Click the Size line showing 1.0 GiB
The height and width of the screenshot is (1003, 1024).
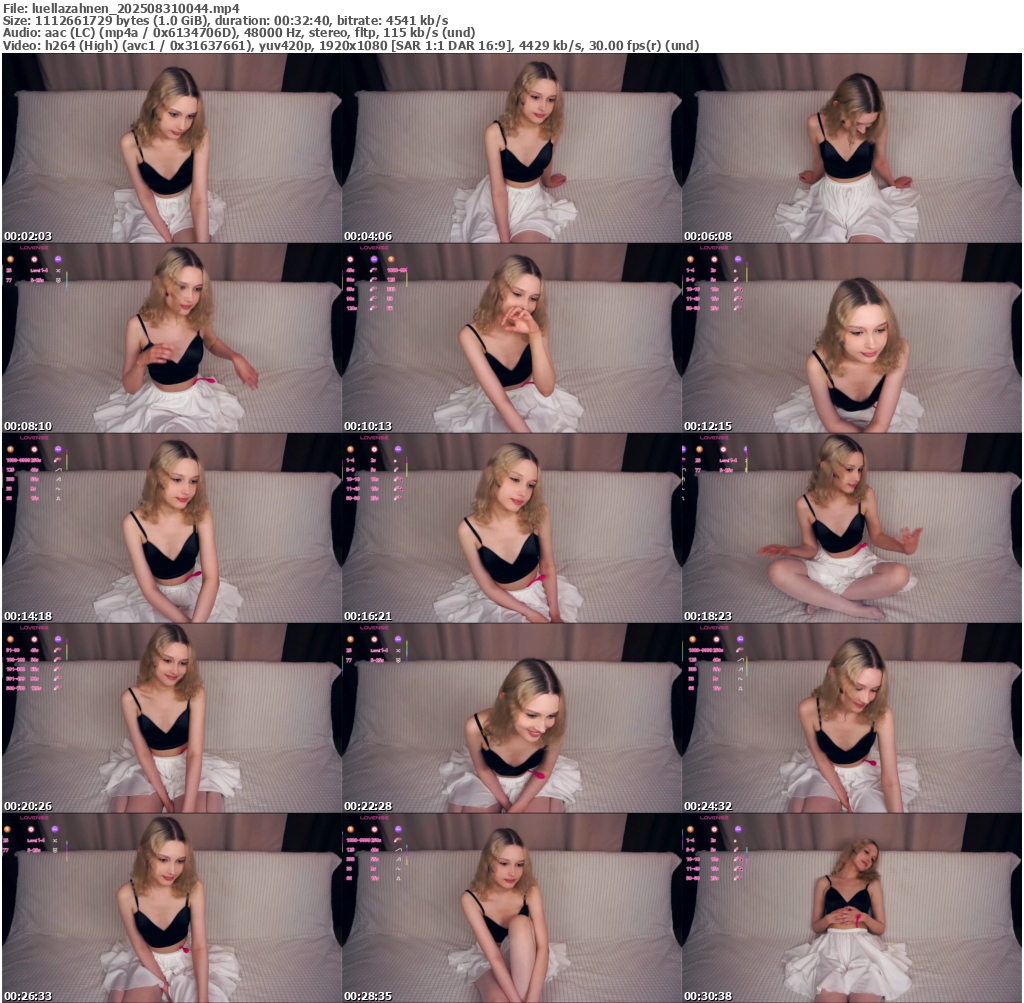coord(225,20)
